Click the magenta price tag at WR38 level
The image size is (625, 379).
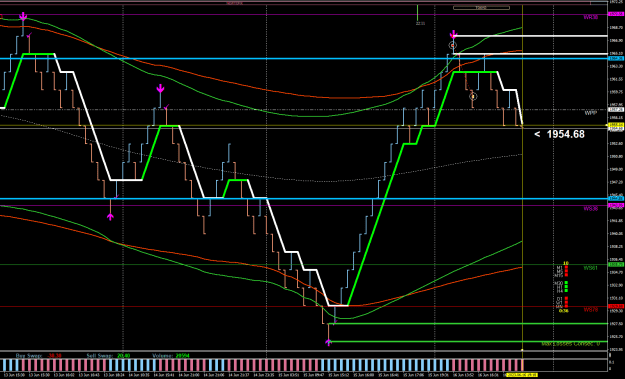tap(615, 14)
